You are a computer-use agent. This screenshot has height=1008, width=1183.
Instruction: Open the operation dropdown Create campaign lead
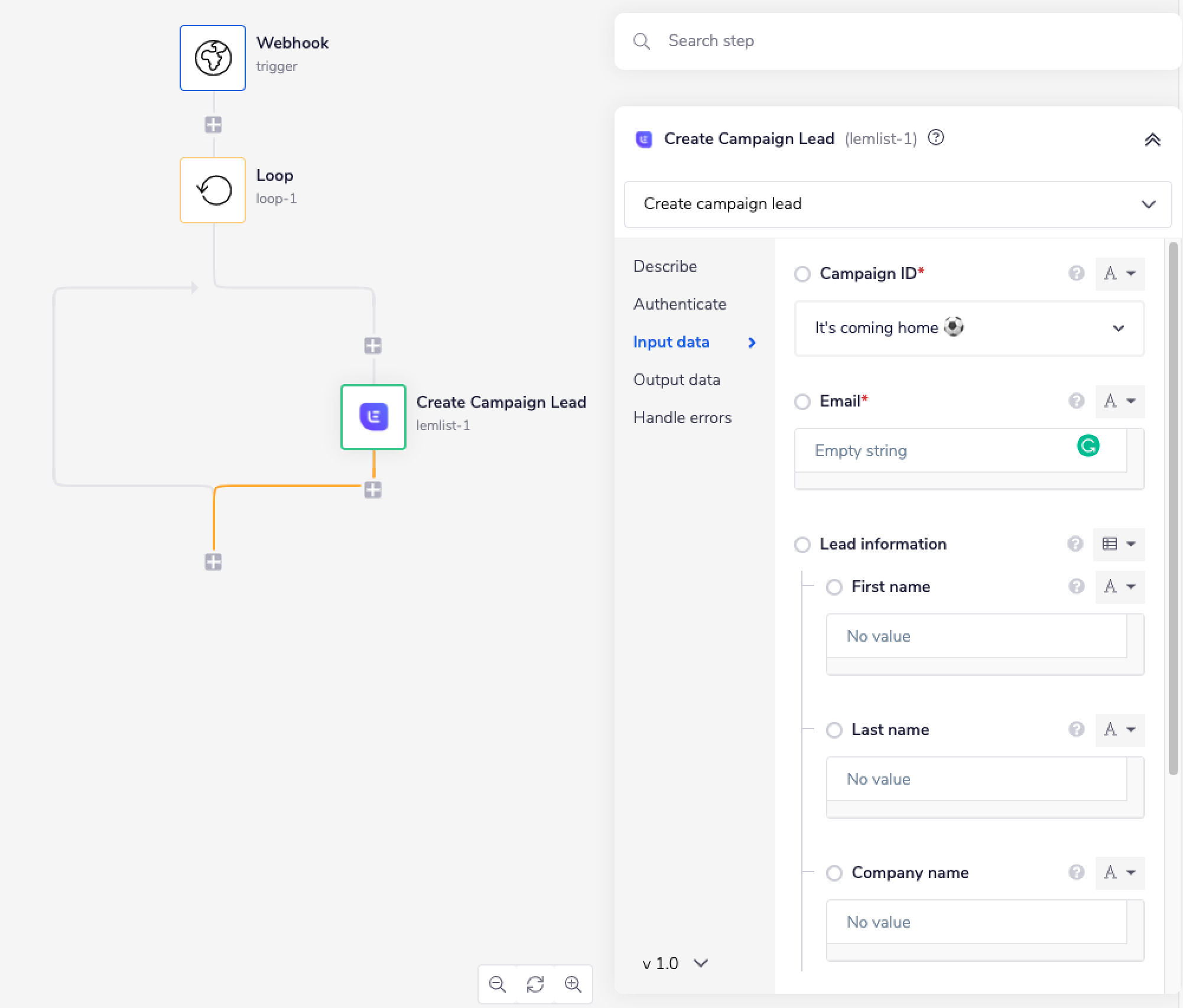tap(898, 204)
